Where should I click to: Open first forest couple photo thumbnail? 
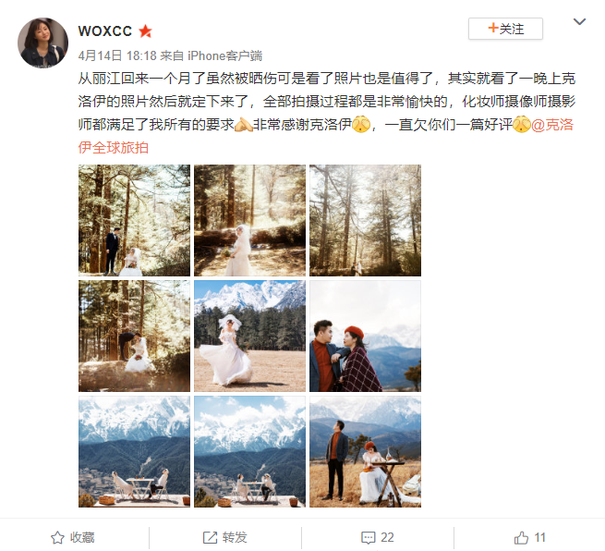tap(134, 220)
